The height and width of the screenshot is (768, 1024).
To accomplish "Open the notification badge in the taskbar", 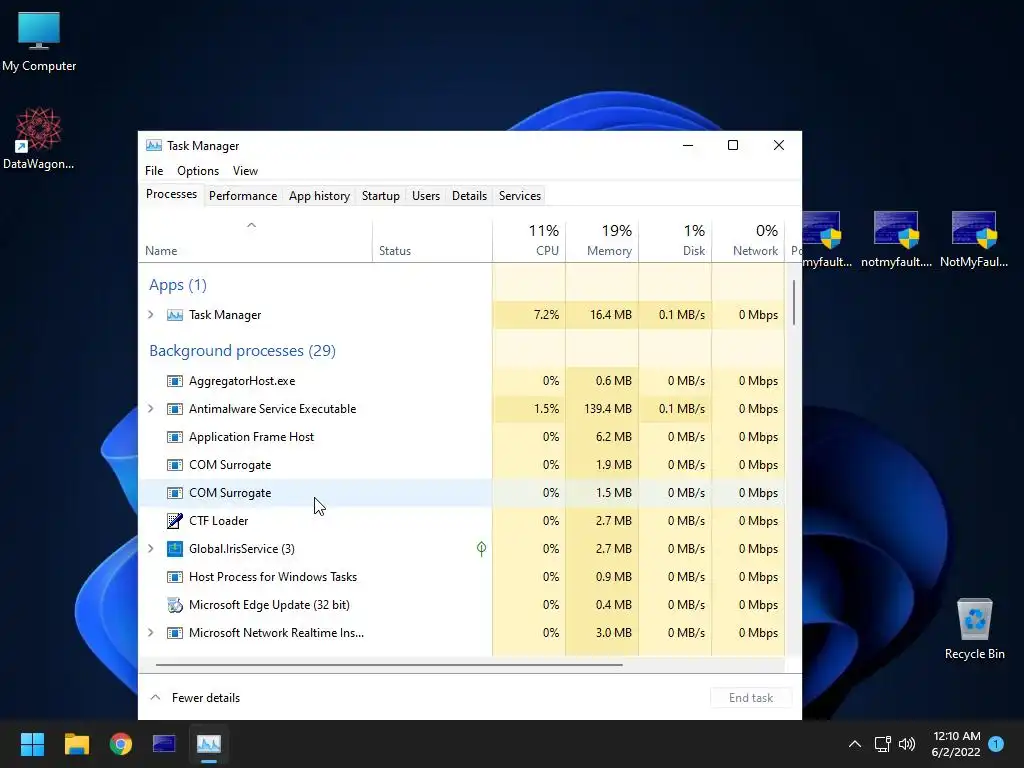I will click(x=996, y=743).
